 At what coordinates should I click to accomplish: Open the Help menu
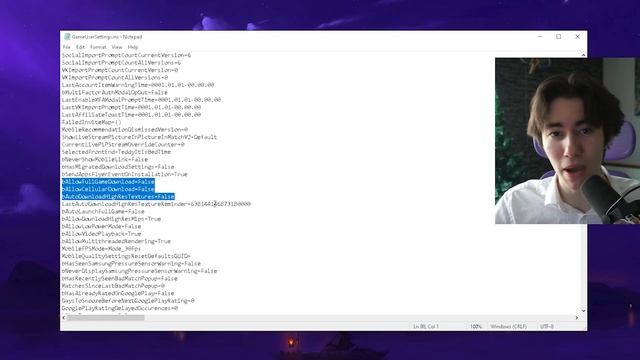pos(133,47)
